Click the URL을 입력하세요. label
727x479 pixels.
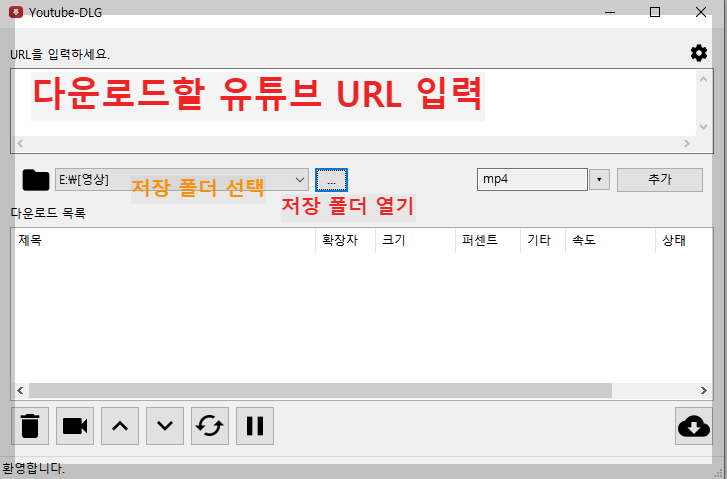tap(60, 54)
